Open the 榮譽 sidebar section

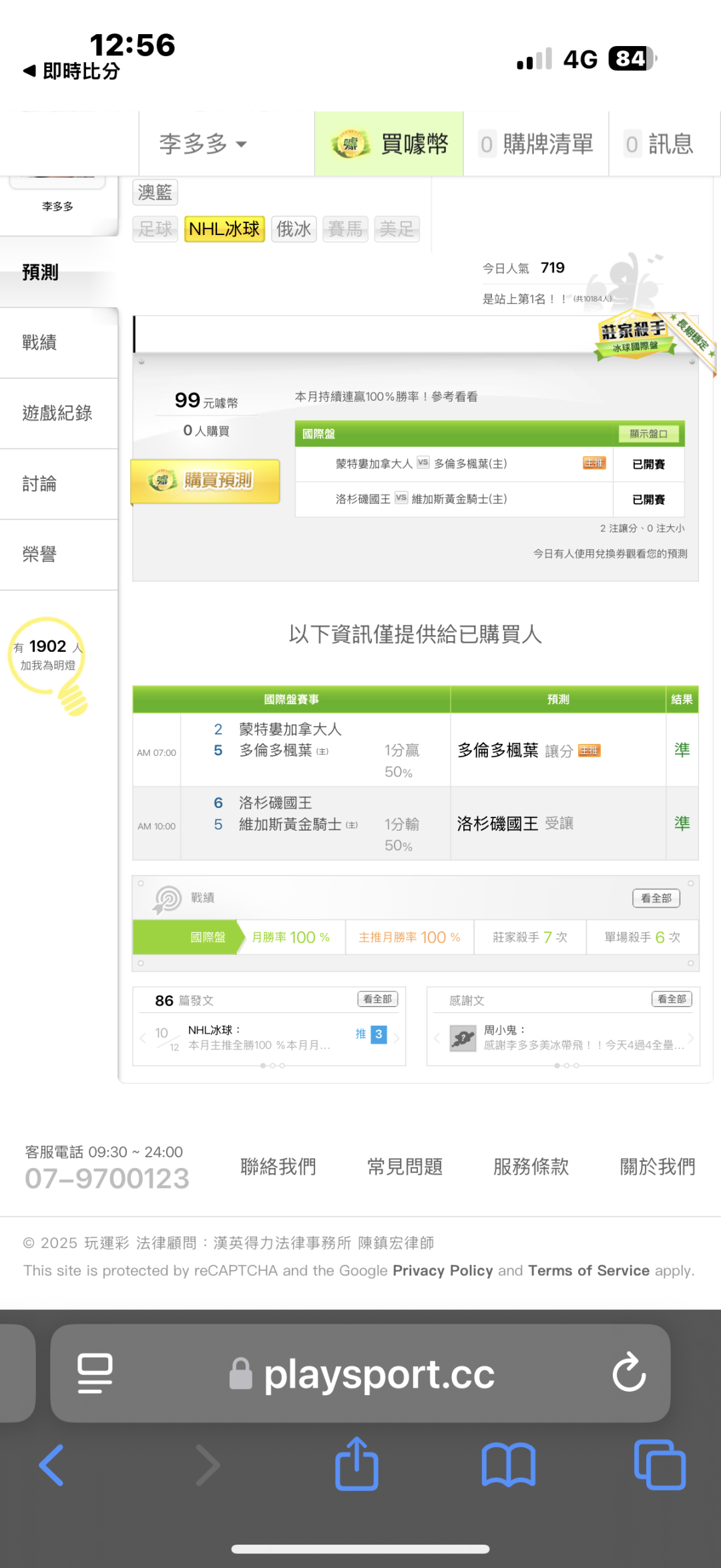coord(59,554)
